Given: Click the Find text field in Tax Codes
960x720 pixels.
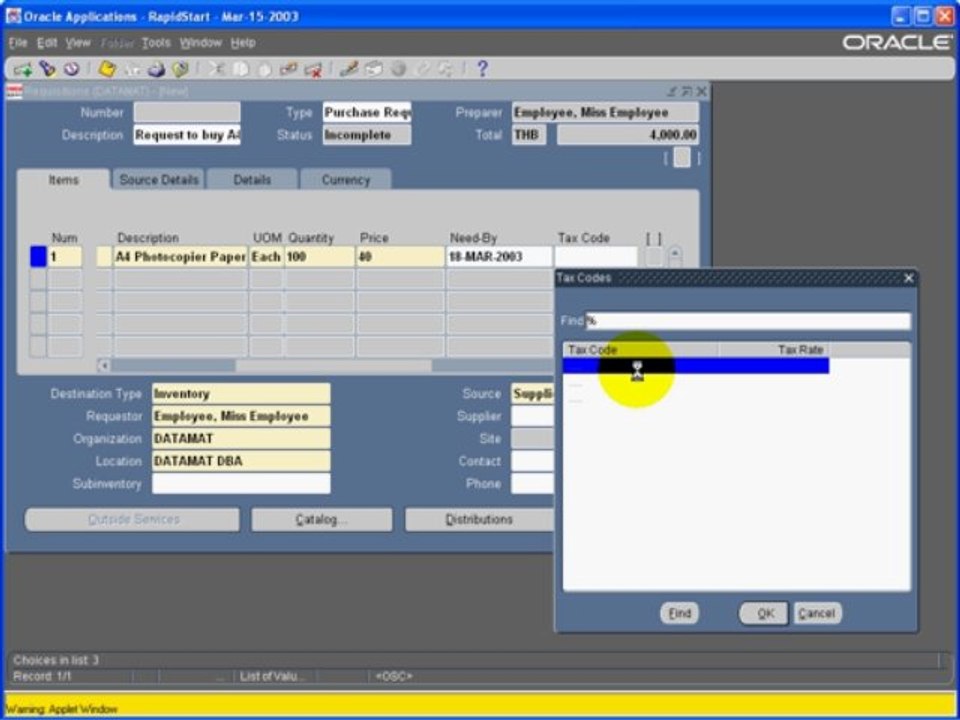Looking at the screenshot, I should pos(748,321).
